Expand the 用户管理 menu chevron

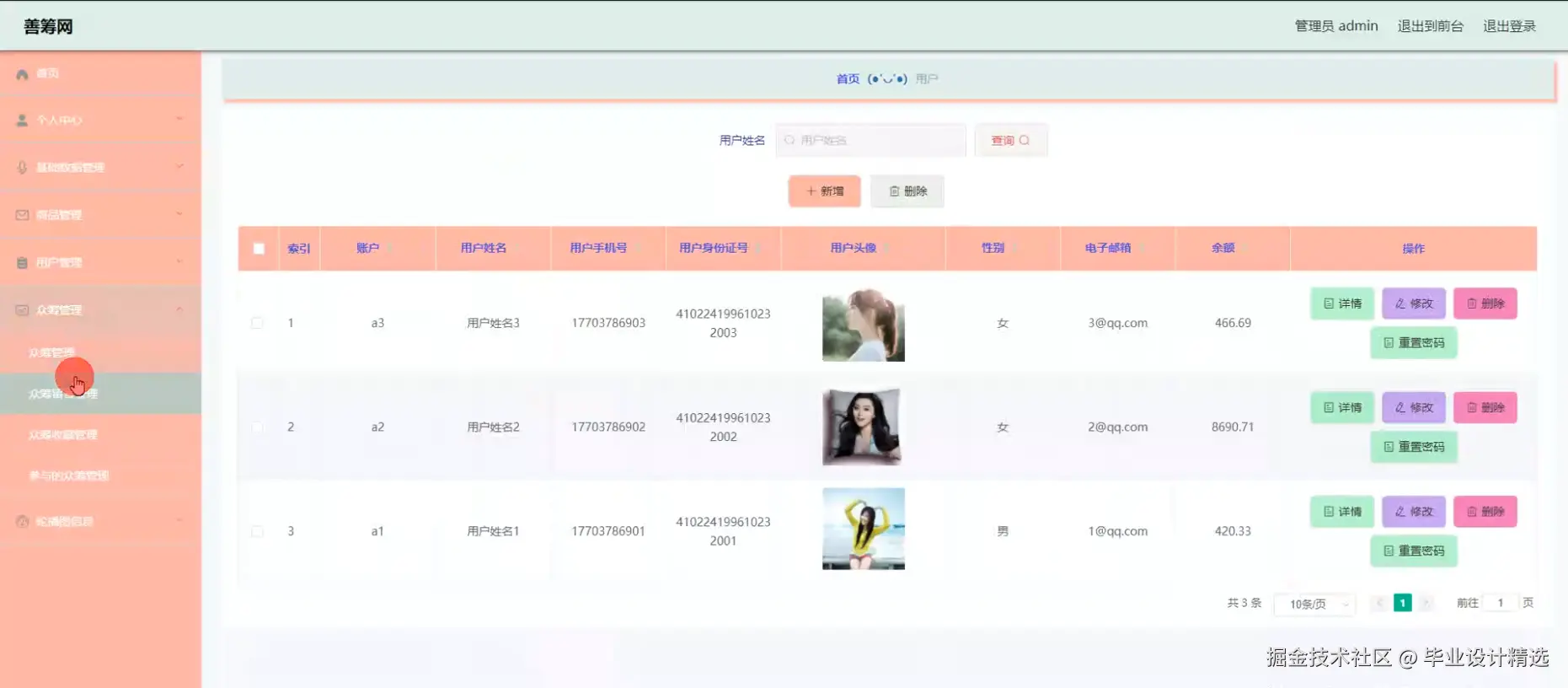pyautogui.click(x=179, y=262)
